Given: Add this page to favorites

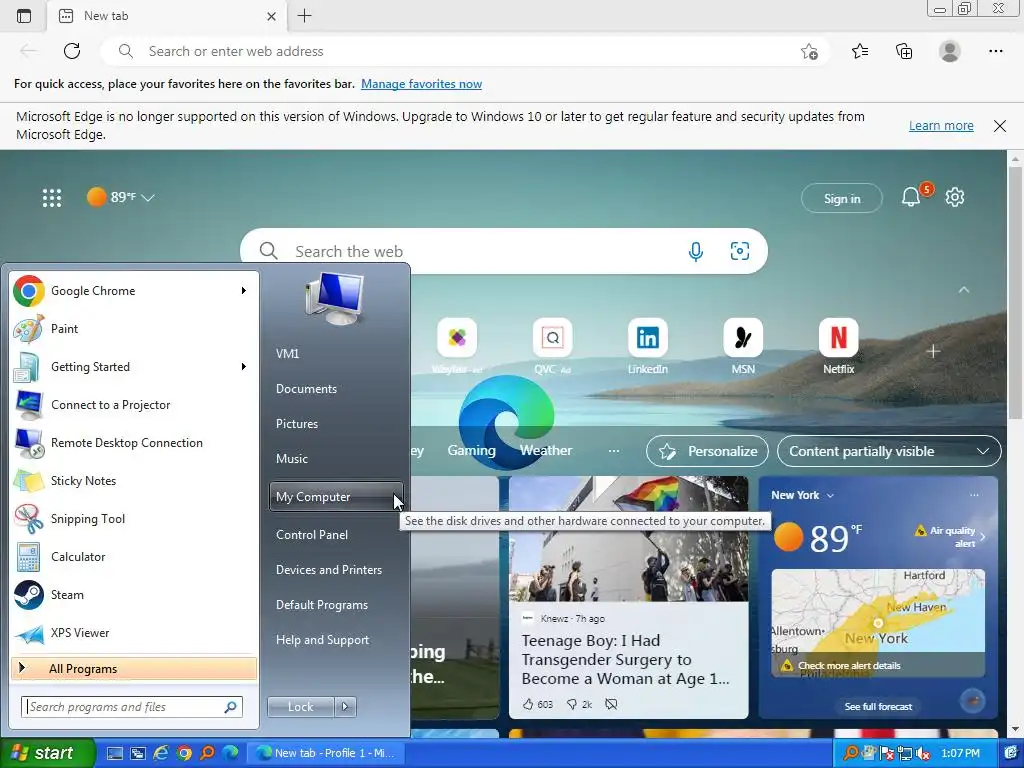Looking at the screenshot, I should (x=809, y=51).
